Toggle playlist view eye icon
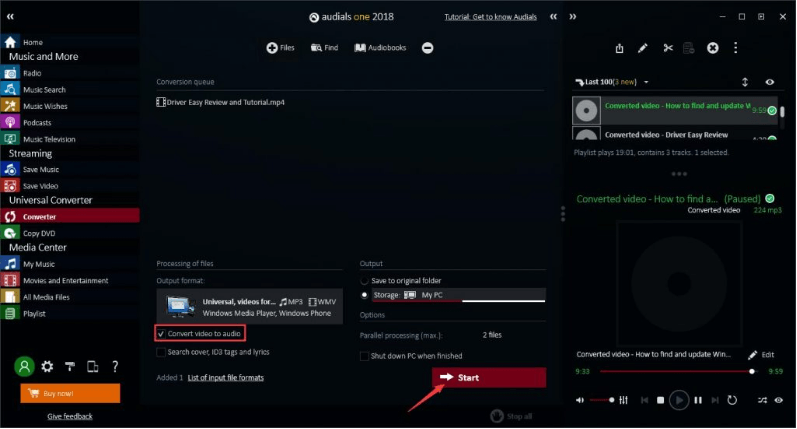The width and height of the screenshot is (797, 429). [x=770, y=82]
